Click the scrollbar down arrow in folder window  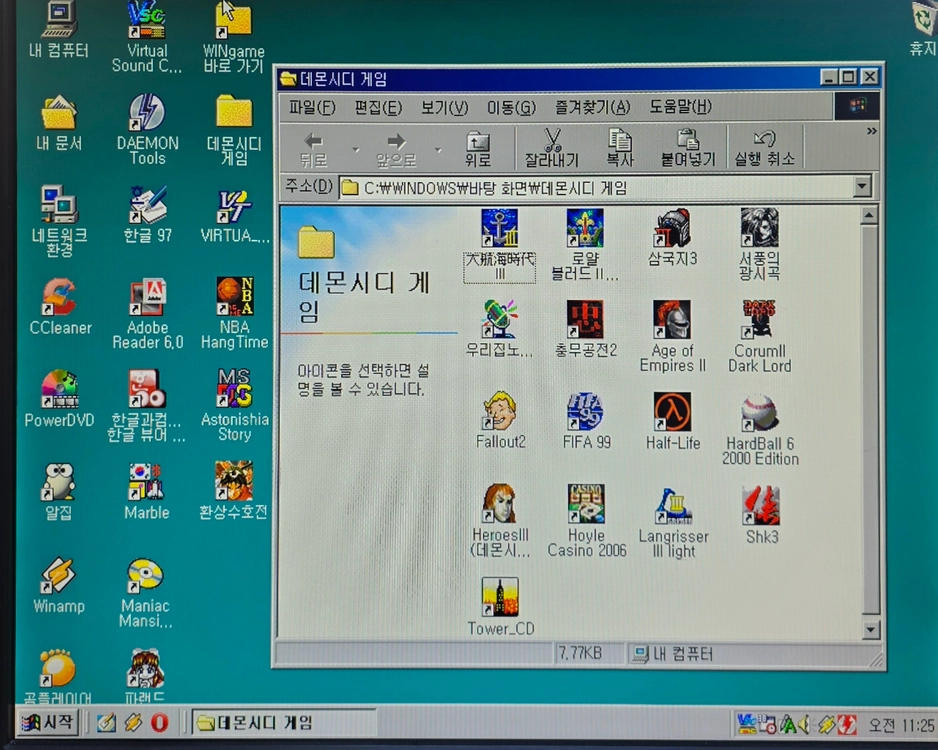point(870,630)
